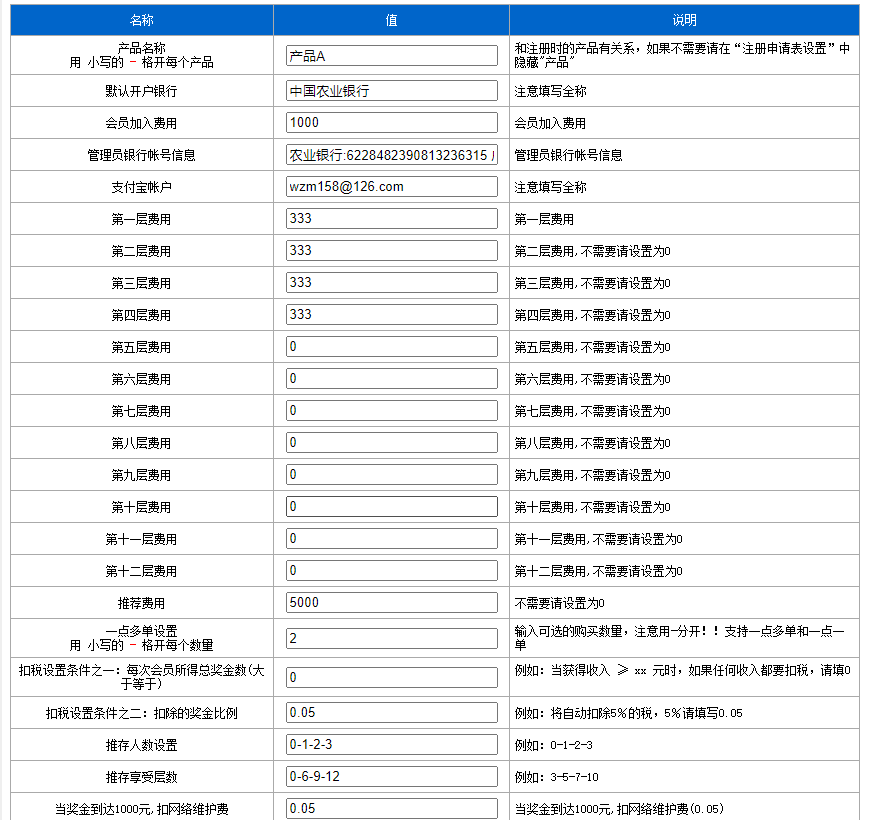
Task: Focus the 第十二层费用 text box
Action: click(391, 571)
